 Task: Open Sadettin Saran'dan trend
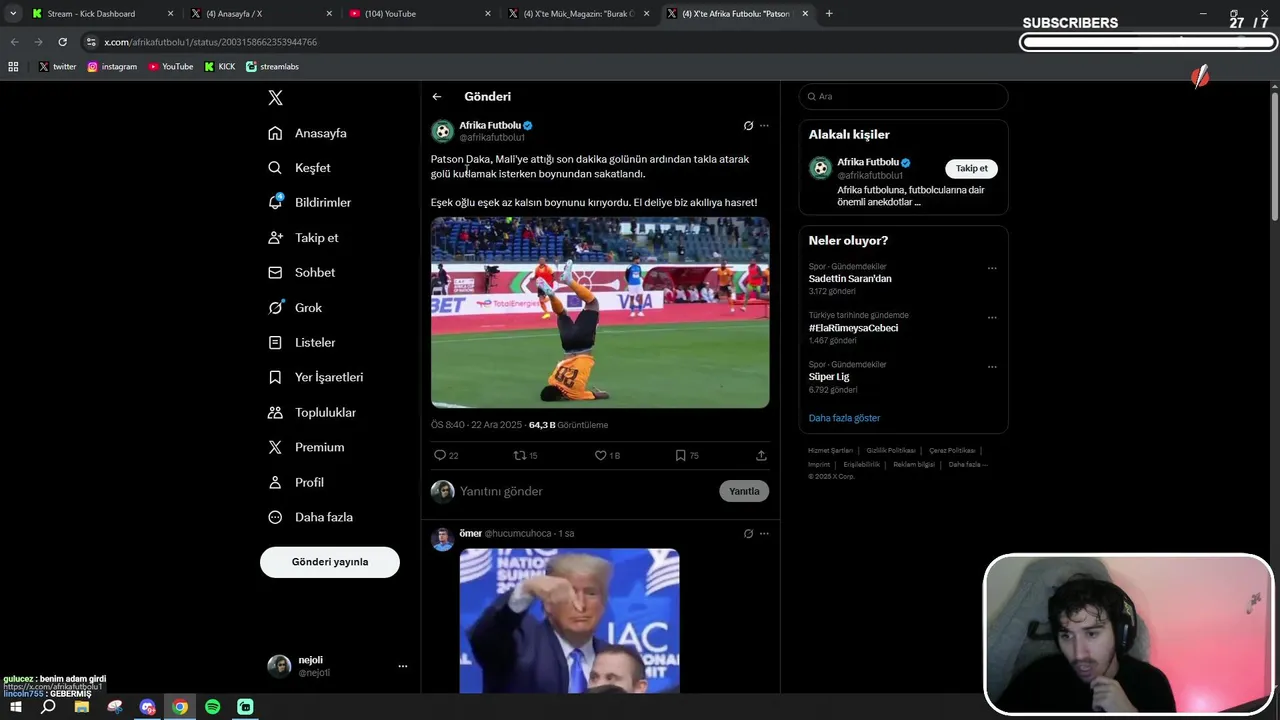[x=850, y=279]
